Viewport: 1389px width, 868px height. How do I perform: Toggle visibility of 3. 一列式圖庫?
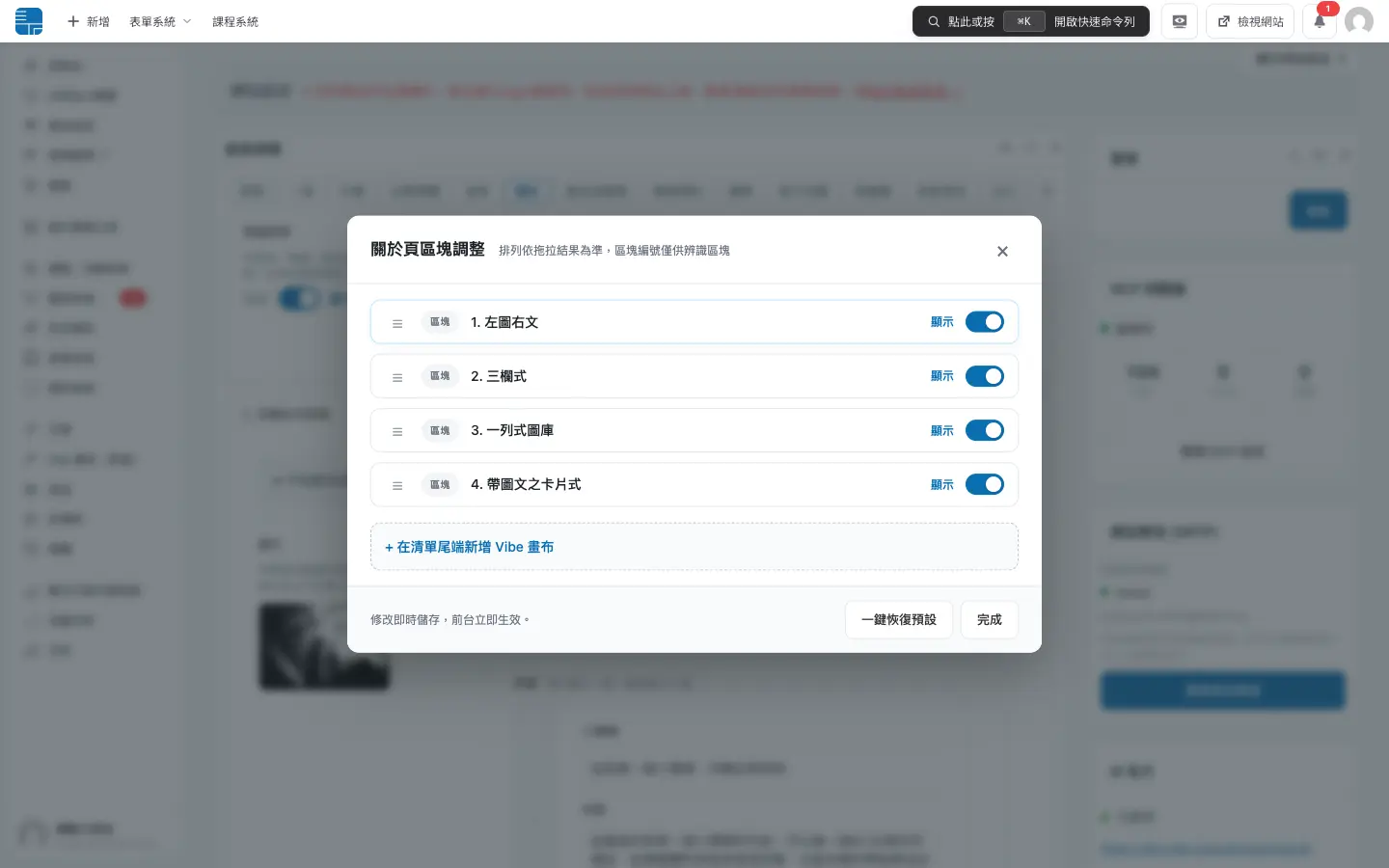click(x=985, y=430)
